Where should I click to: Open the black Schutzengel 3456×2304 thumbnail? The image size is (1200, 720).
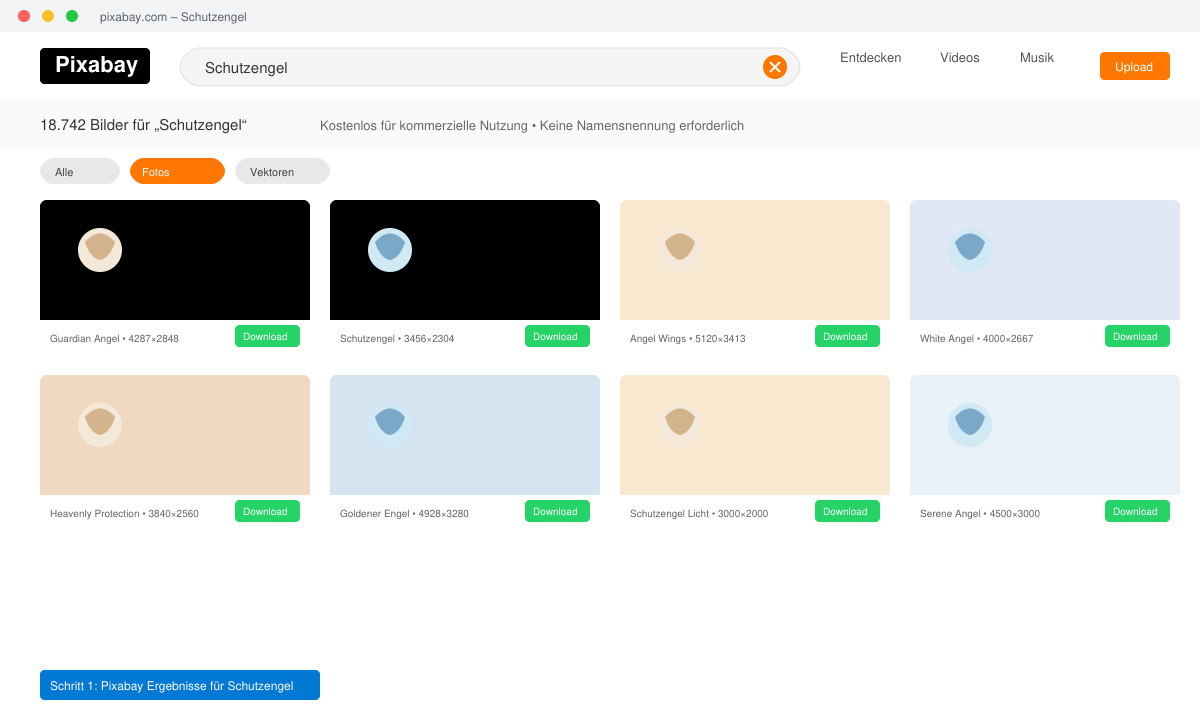point(465,260)
